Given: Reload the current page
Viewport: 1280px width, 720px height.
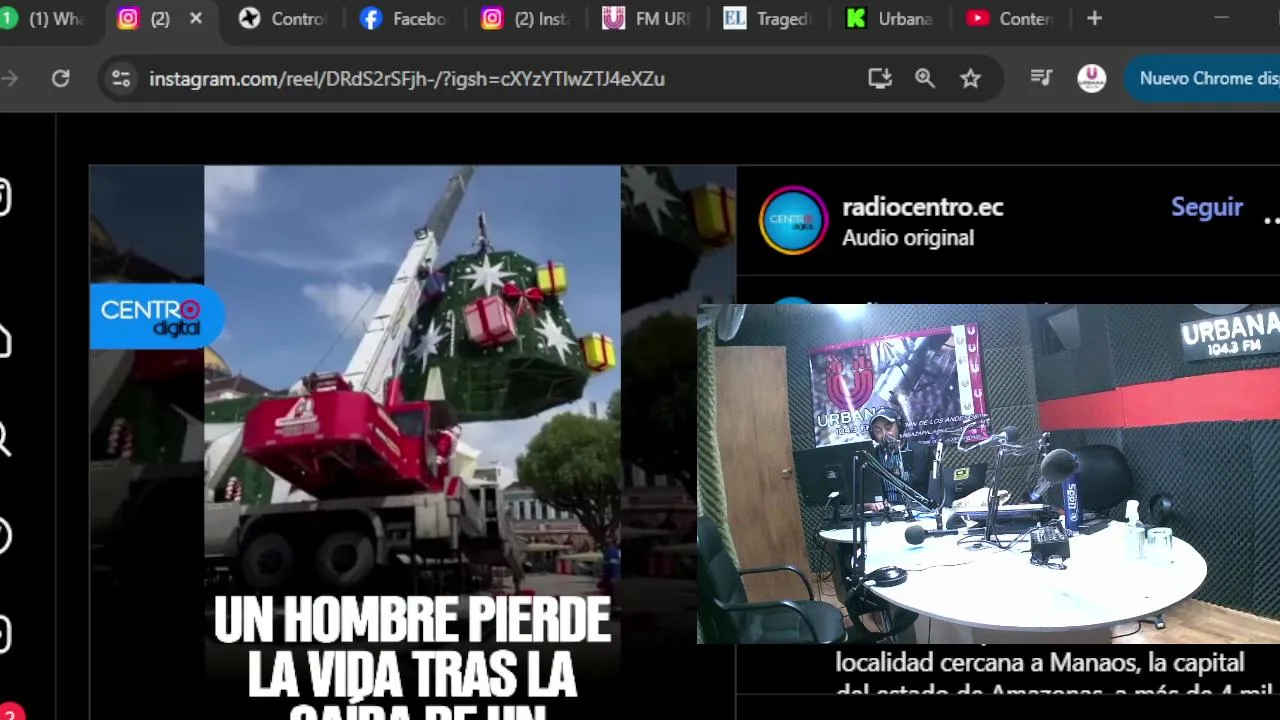Looking at the screenshot, I should [61, 78].
